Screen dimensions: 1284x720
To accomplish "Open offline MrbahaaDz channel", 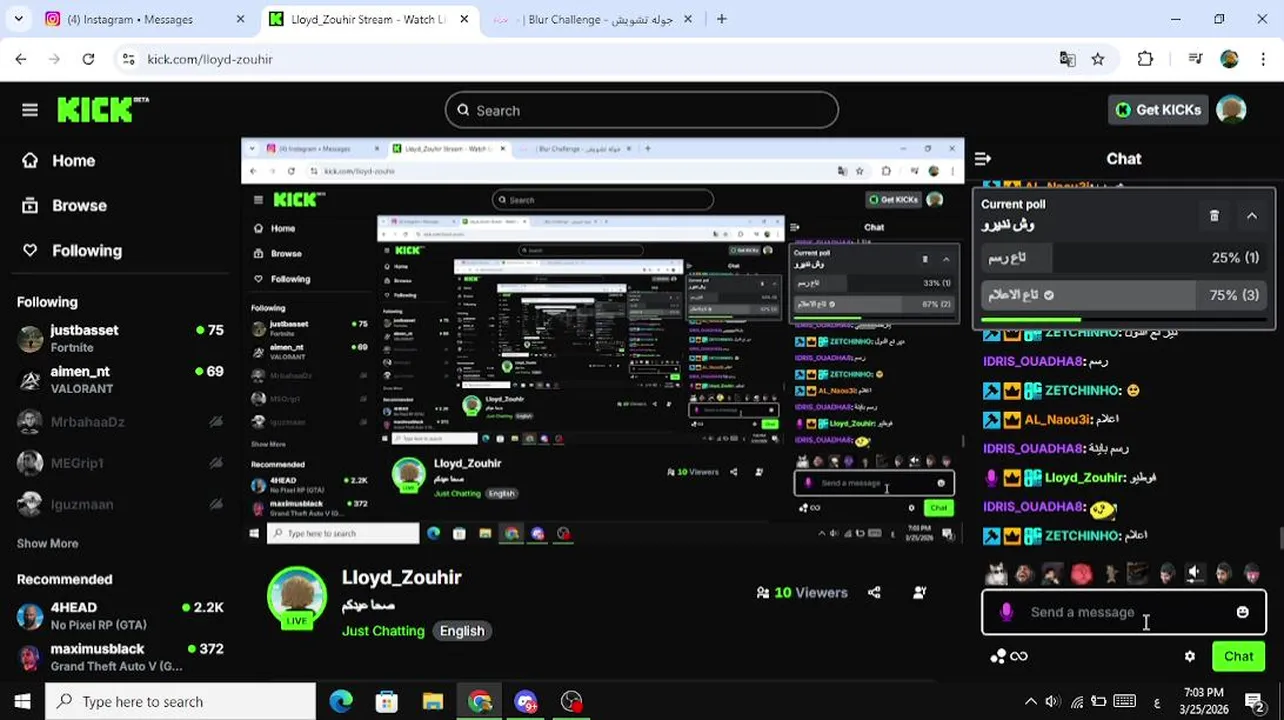I will click(x=120, y=422).
